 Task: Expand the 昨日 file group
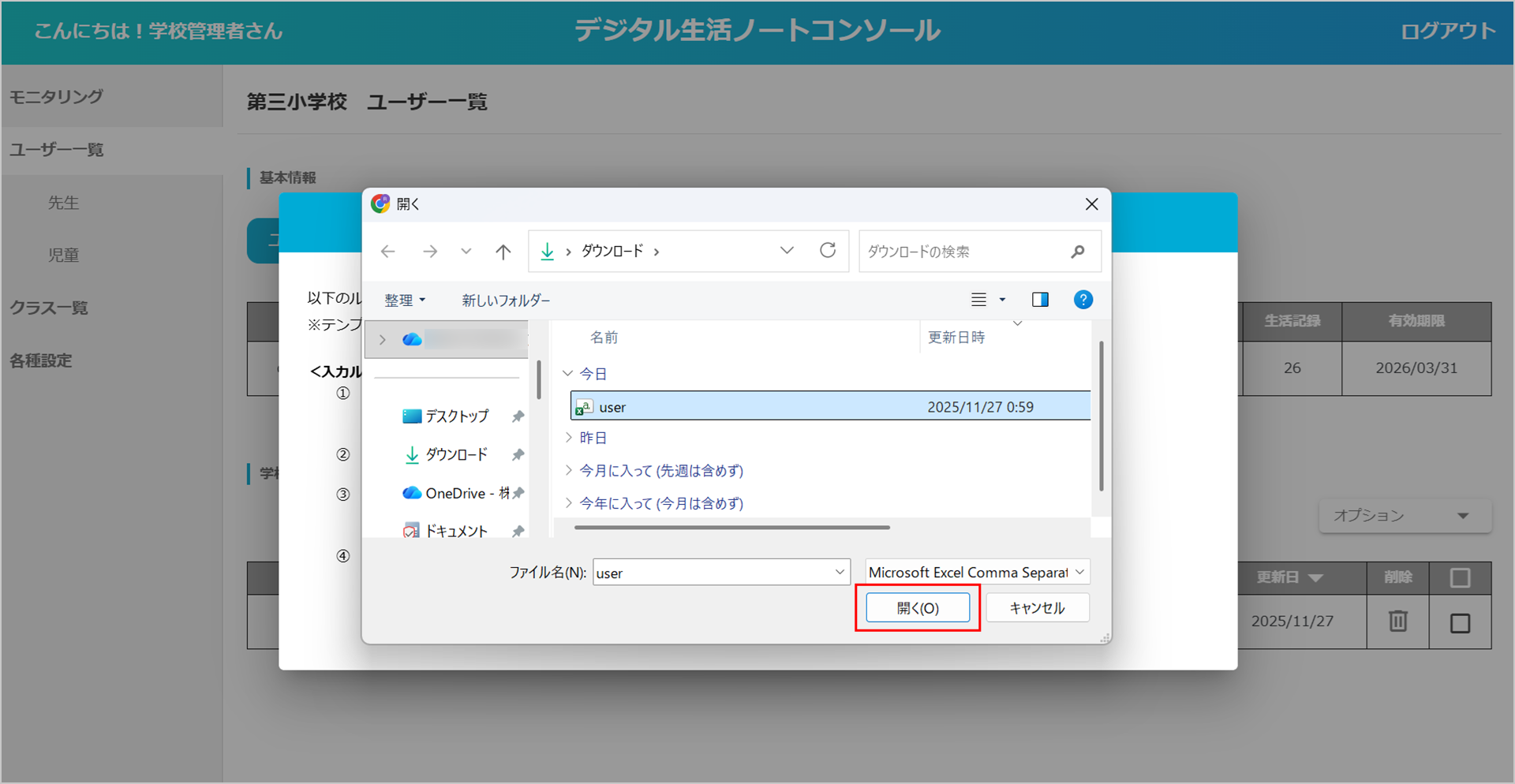tap(568, 438)
